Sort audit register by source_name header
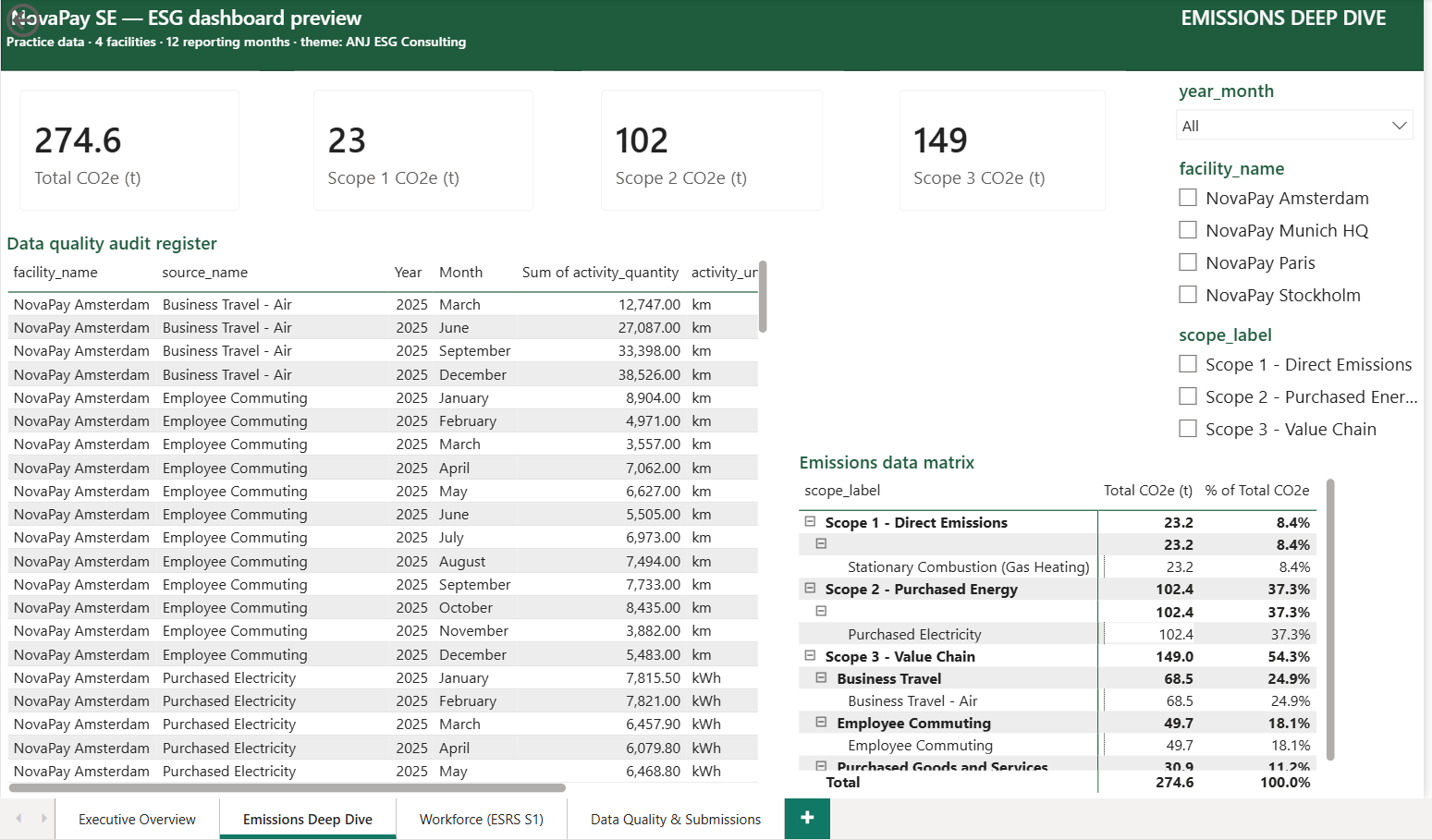Image resolution: width=1432 pixels, height=840 pixels. (205, 272)
